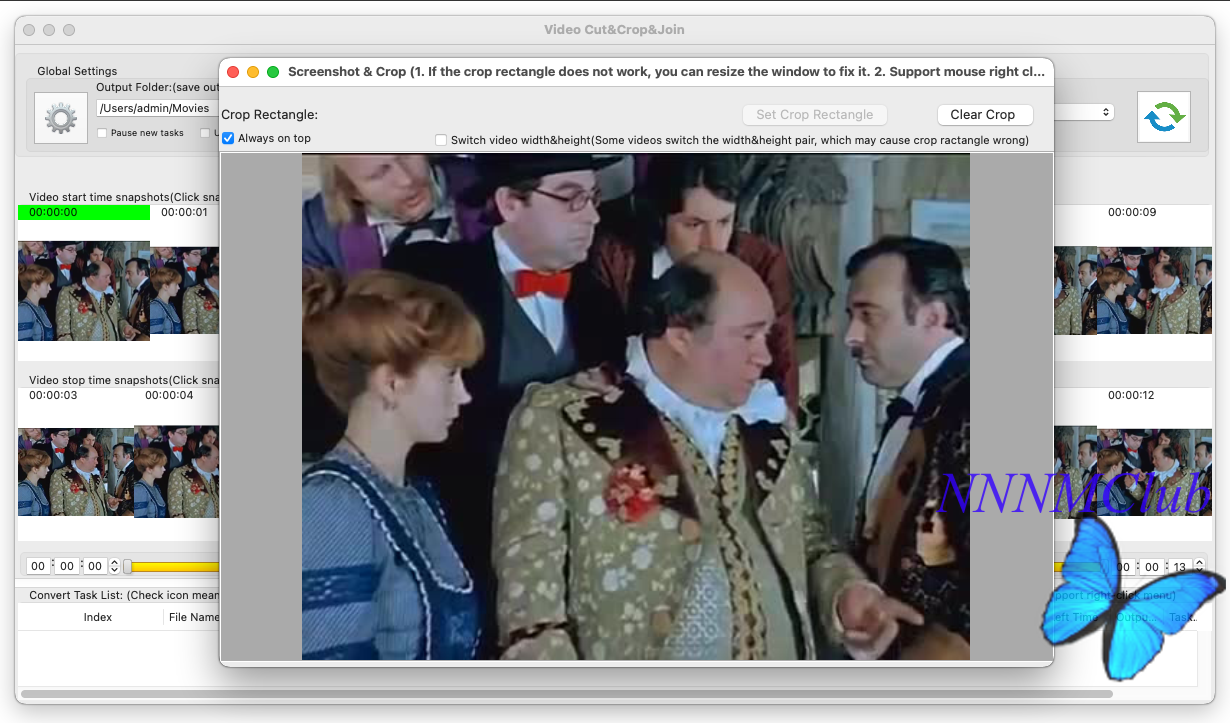Zoom the Screenshot & Crop window with green button
Viewport: 1230px width, 723px height.
pyautogui.click(x=273, y=72)
